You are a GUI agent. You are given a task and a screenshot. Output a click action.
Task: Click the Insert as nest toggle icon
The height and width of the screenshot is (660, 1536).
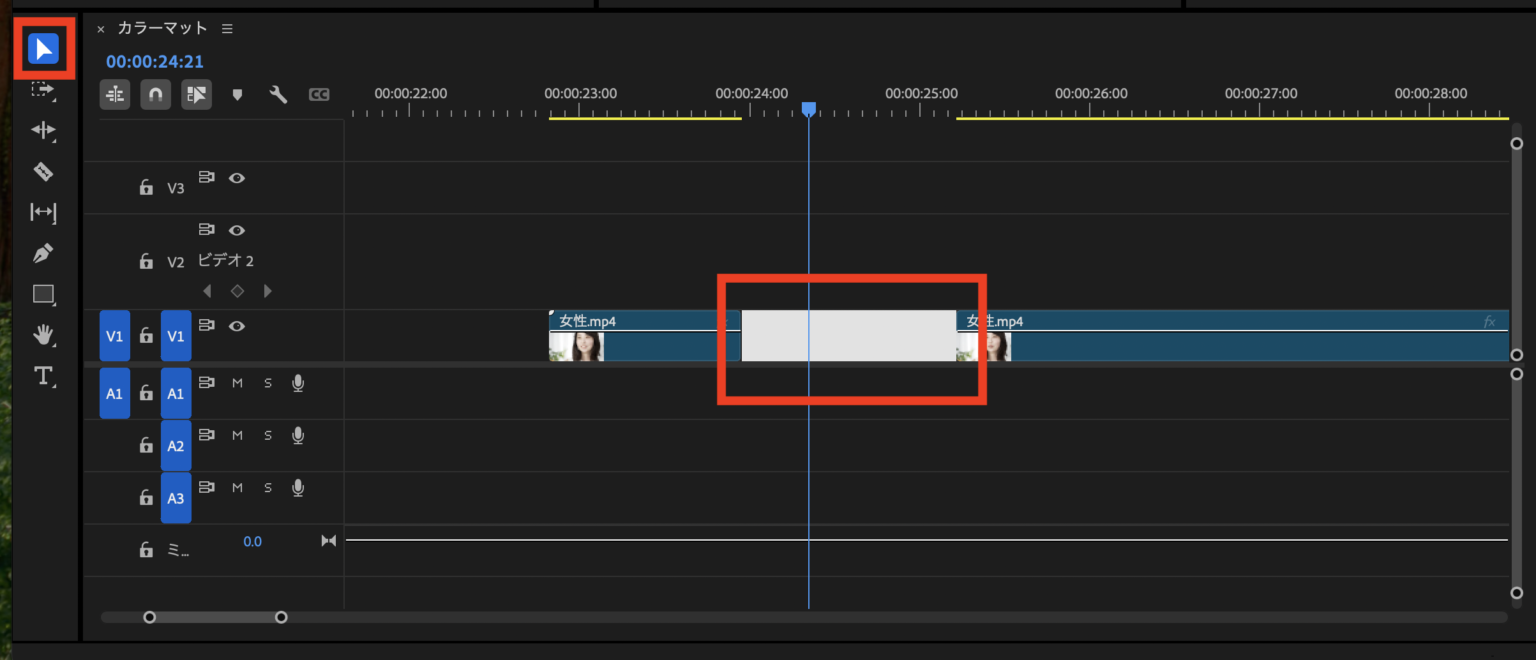(x=115, y=94)
